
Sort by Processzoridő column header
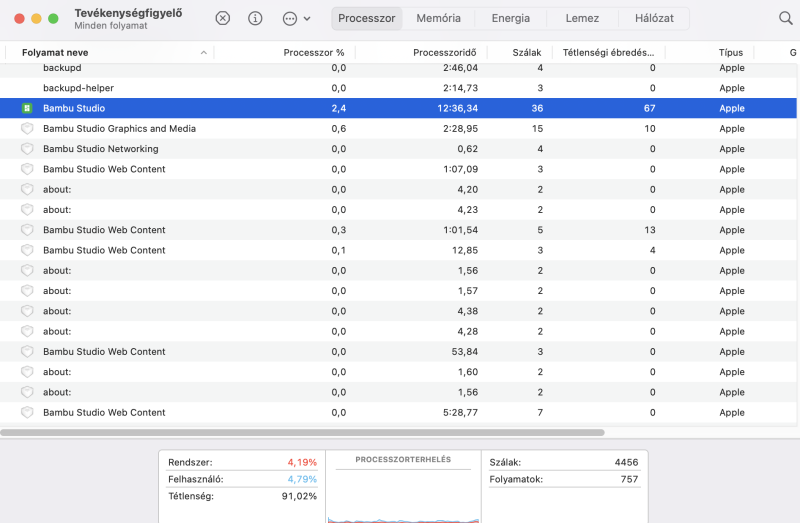pyautogui.click(x=444, y=53)
